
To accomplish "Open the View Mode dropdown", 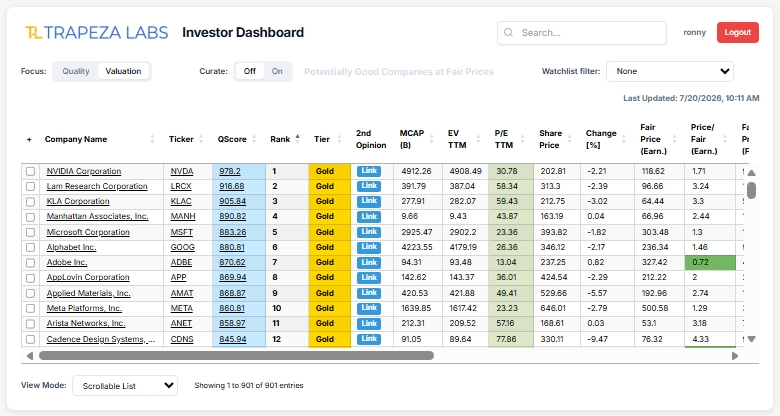I will click(x=125, y=386).
